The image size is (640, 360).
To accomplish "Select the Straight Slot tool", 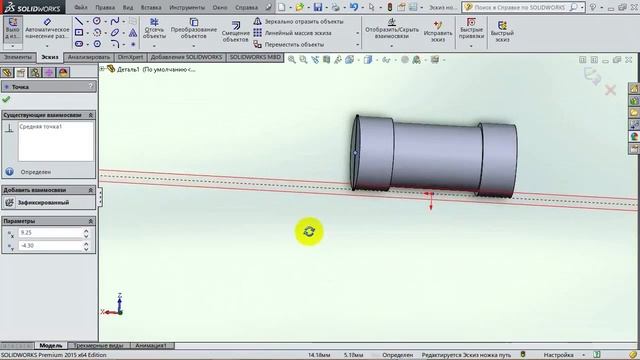I will (79, 44).
